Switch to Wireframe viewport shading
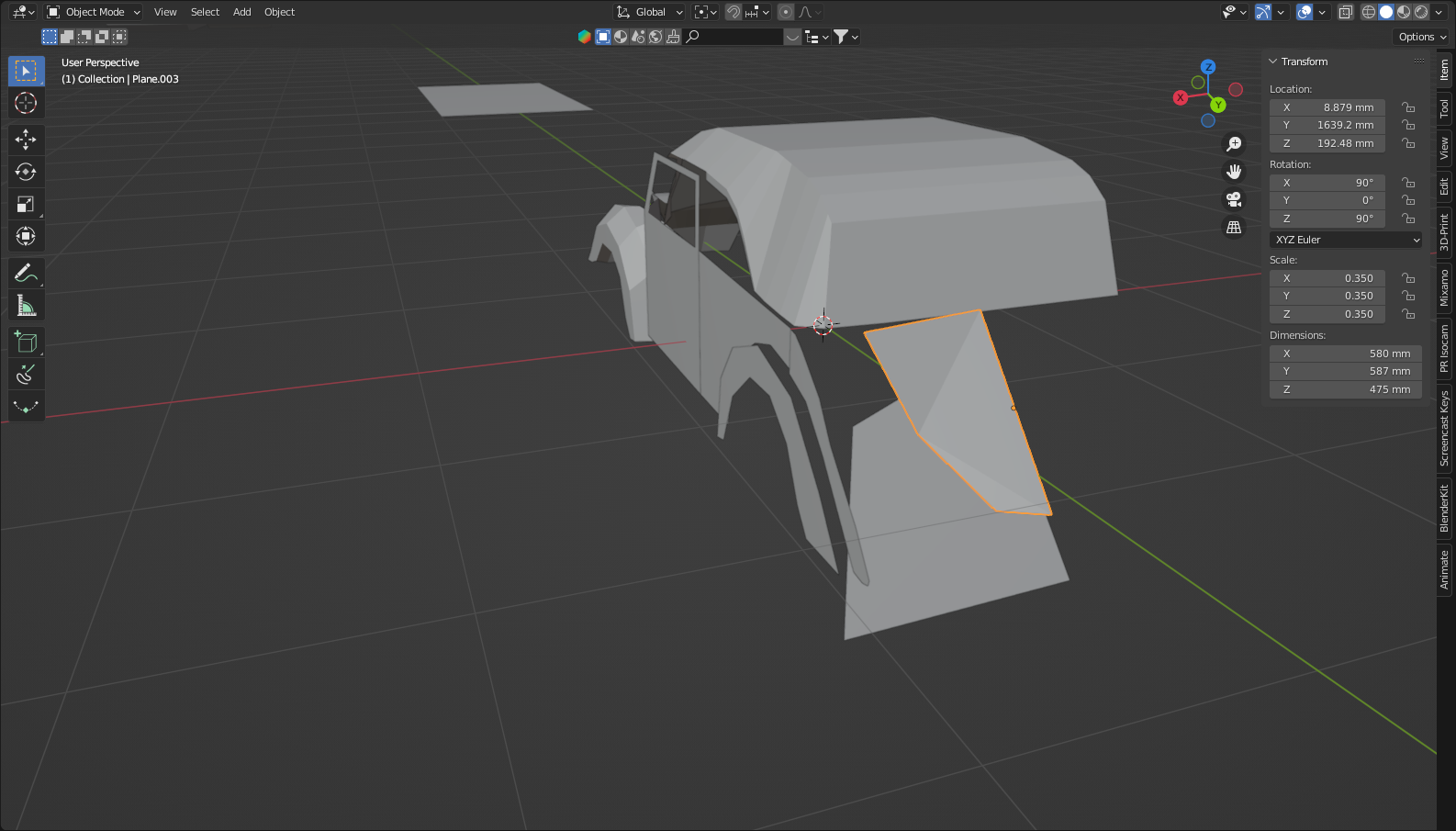The width and height of the screenshot is (1456, 831). coord(1369,12)
